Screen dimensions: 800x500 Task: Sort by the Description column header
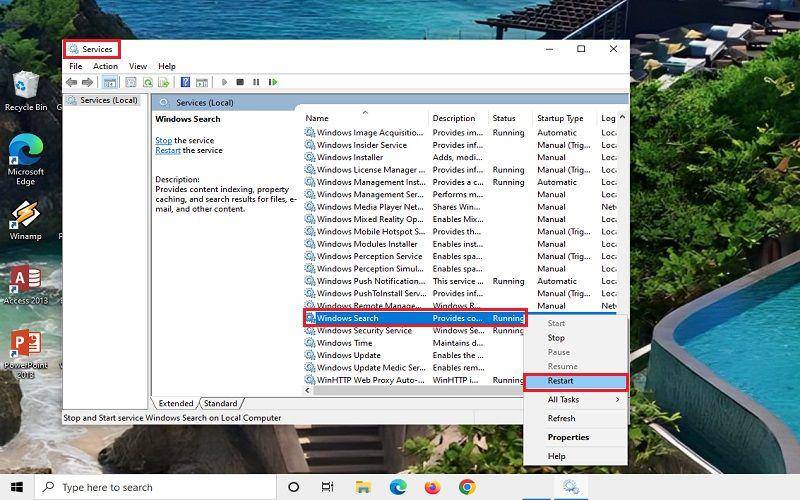click(x=458, y=118)
